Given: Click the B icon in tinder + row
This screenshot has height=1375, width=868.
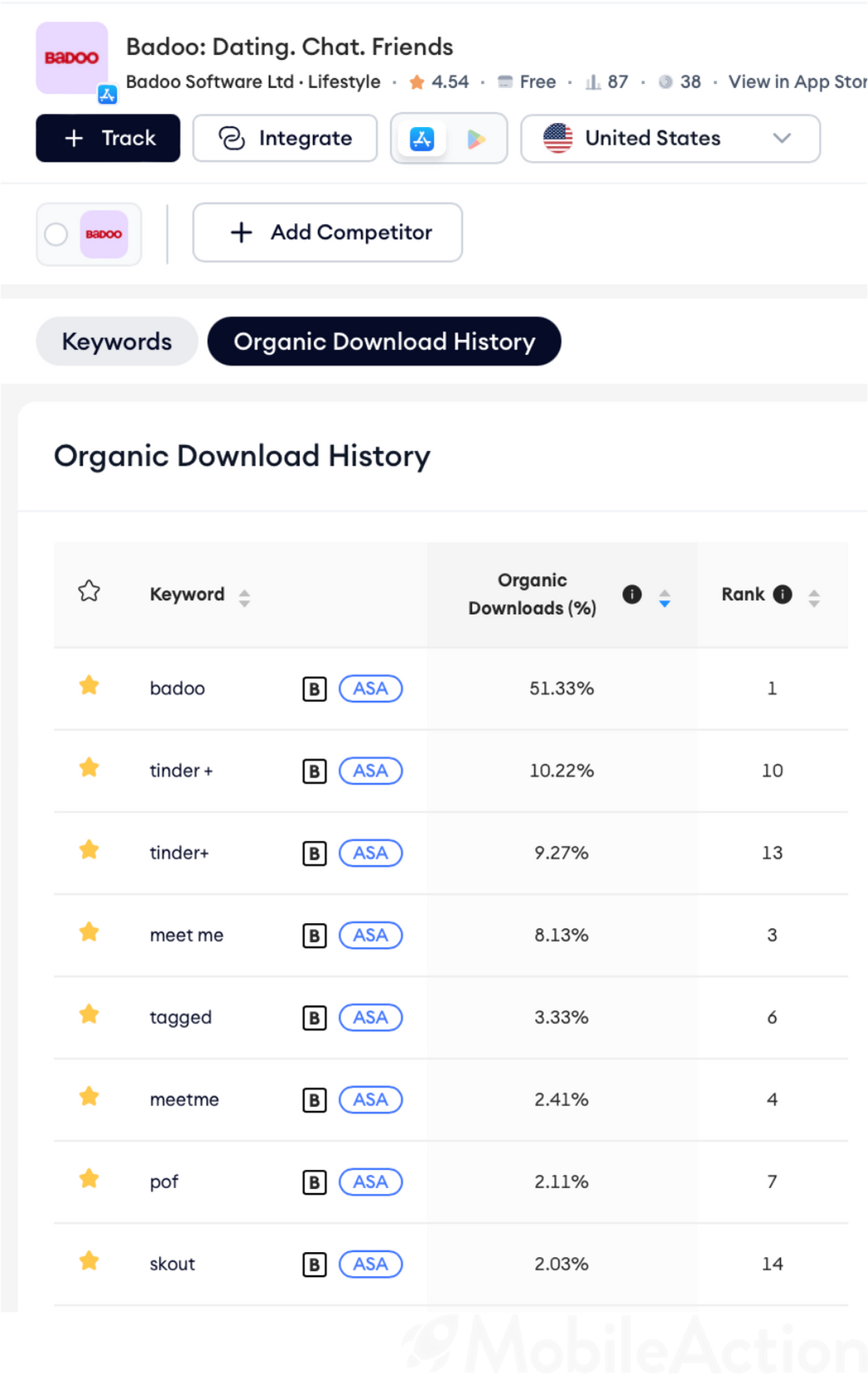Looking at the screenshot, I should (x=314, y=771).
